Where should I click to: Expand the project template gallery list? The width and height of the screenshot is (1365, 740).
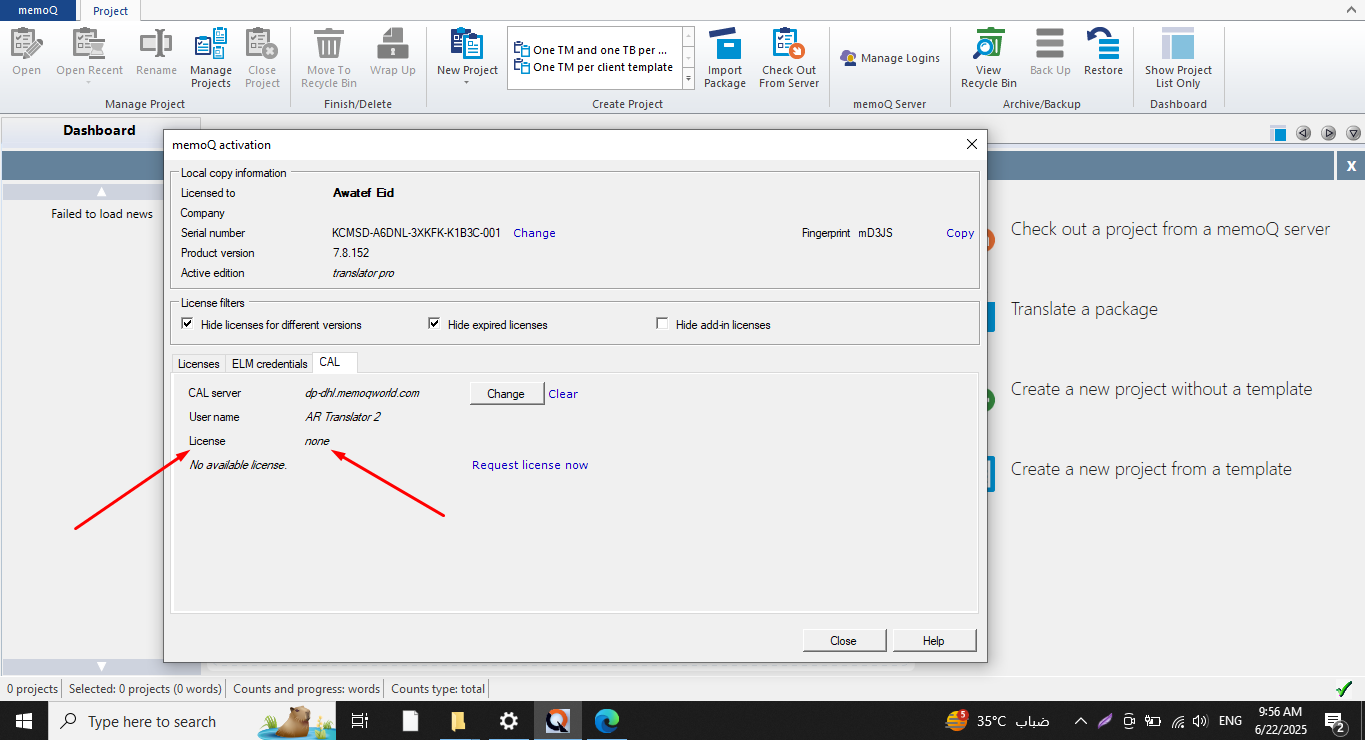point(688,78)
